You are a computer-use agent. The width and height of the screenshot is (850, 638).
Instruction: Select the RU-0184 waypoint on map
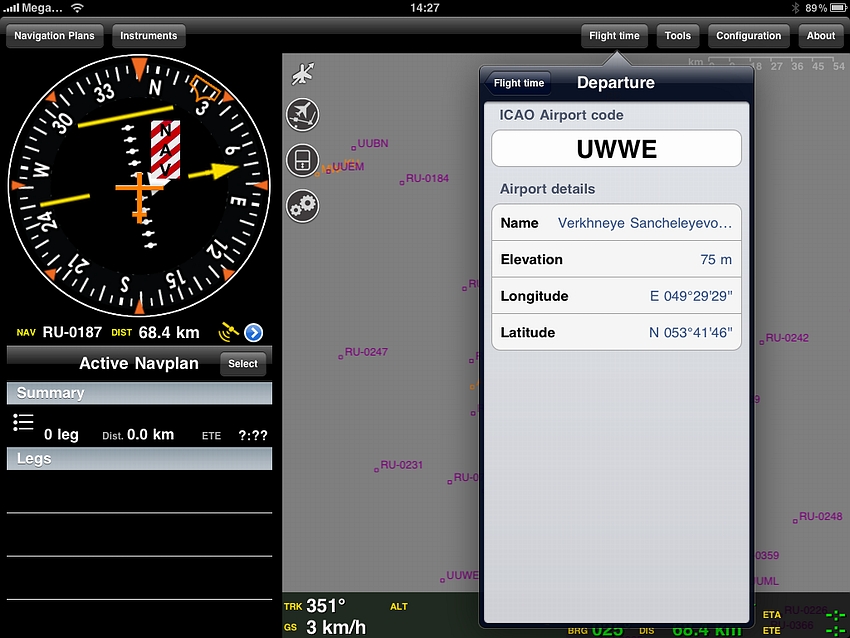[424, 179]
